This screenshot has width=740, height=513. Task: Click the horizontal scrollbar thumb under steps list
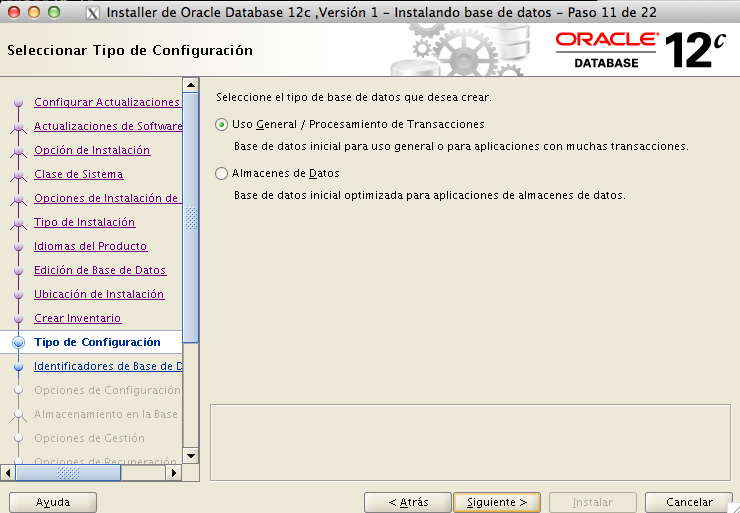68,472
